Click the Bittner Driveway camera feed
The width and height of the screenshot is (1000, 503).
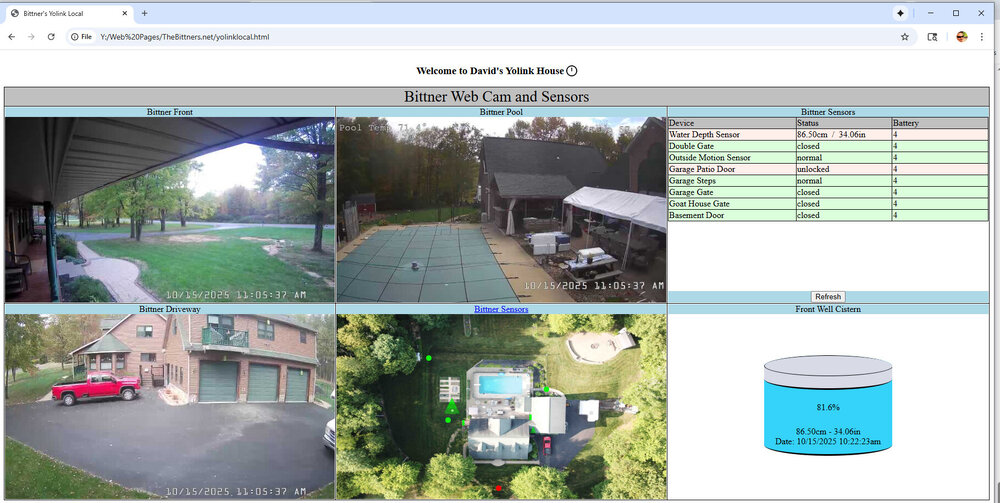click(170, 407)
